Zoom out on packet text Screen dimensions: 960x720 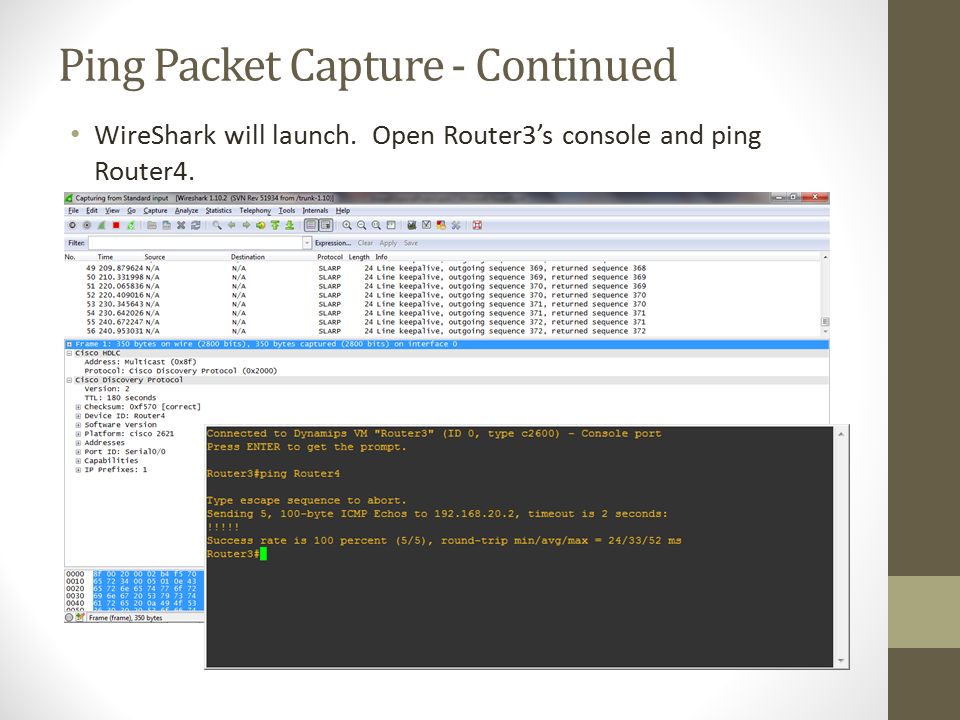tap(362, 225)
